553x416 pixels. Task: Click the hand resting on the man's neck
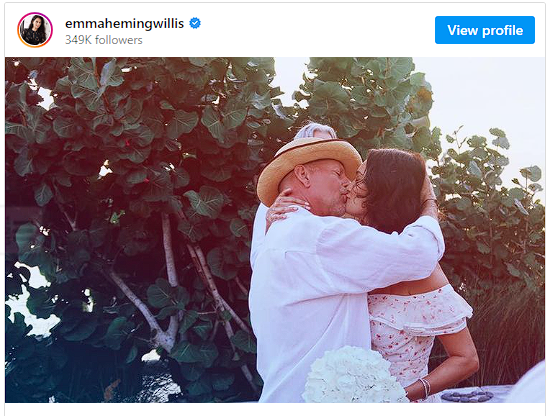[283, 209]
